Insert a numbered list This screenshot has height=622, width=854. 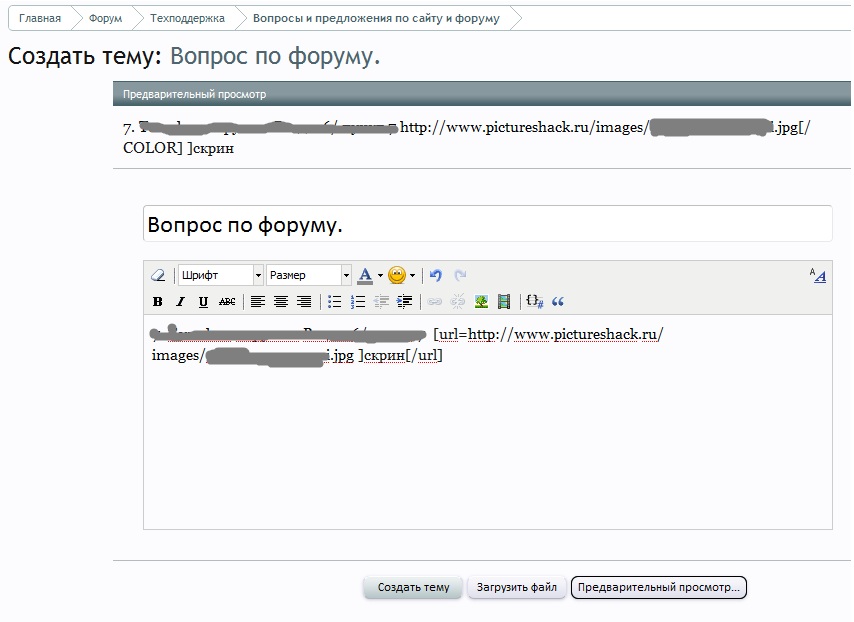coord(358,301)
